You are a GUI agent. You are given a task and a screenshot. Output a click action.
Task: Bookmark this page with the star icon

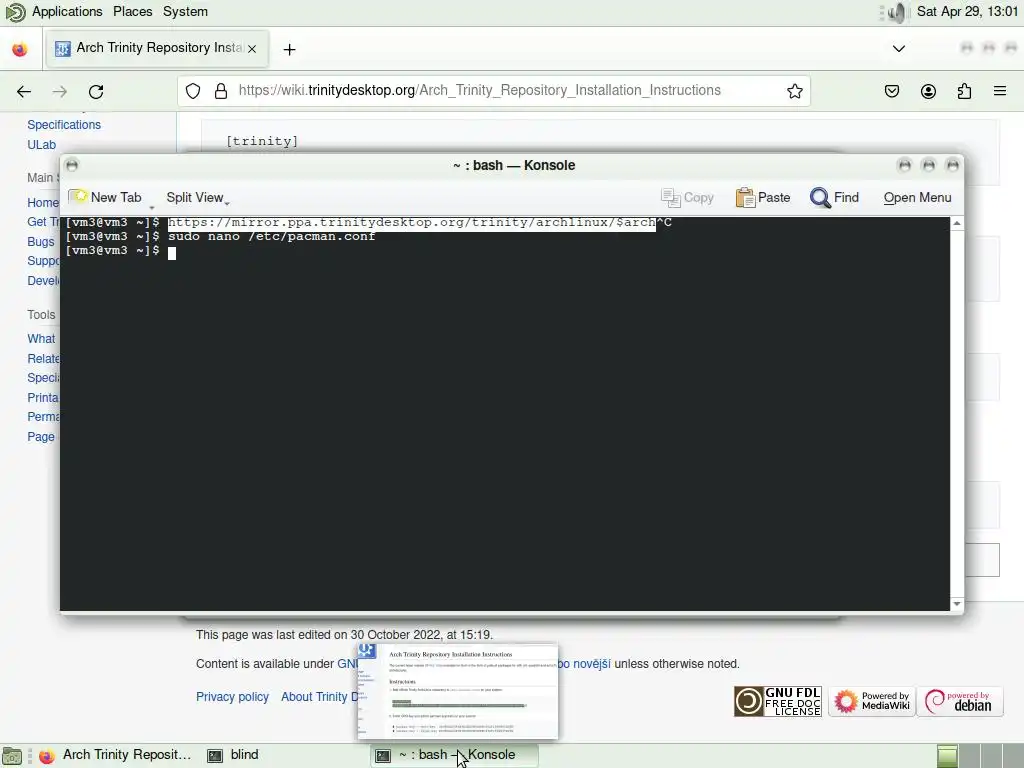click(x=794, y=91)
